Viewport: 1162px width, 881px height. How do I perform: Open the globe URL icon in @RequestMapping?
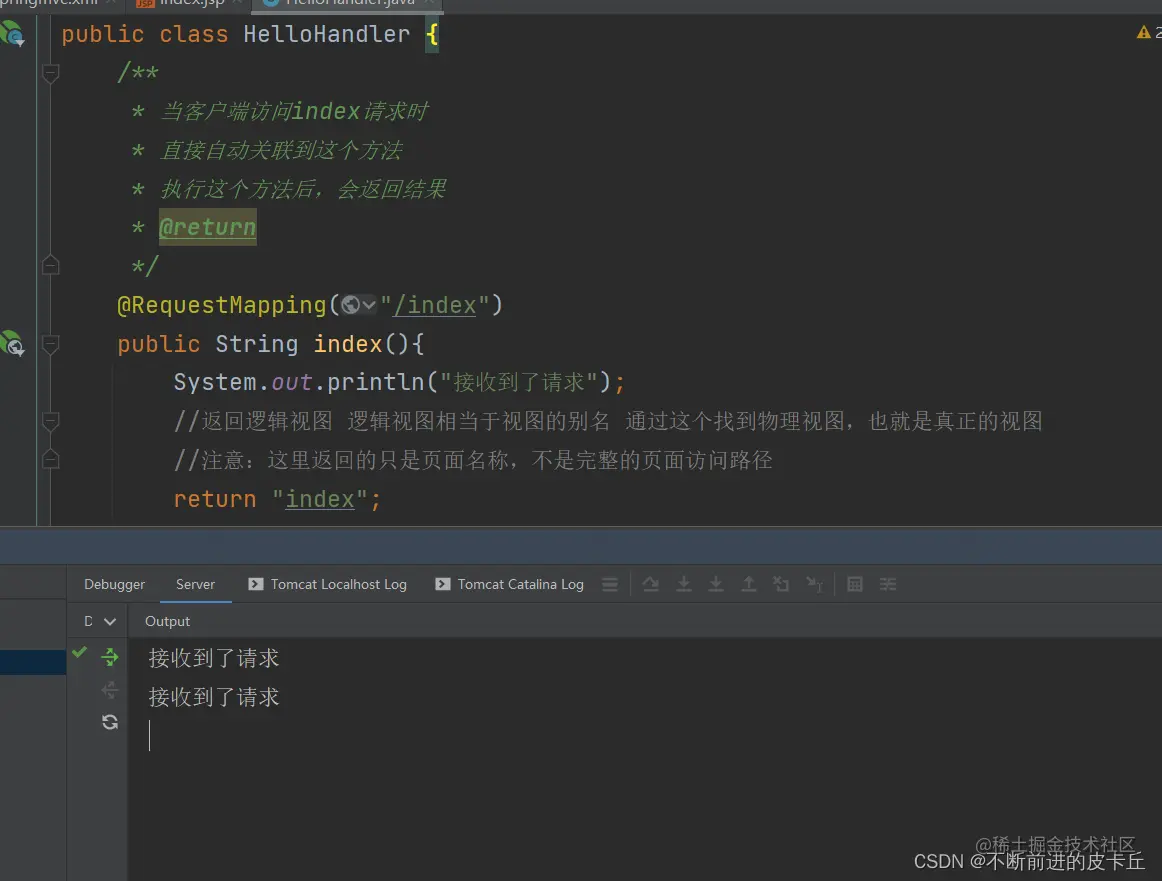click(359, 305)
